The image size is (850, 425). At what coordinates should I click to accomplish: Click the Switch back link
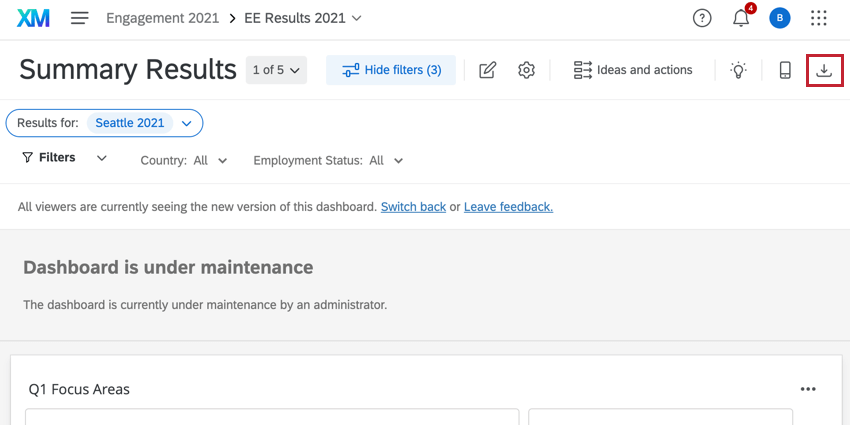[x=413, y=207]
